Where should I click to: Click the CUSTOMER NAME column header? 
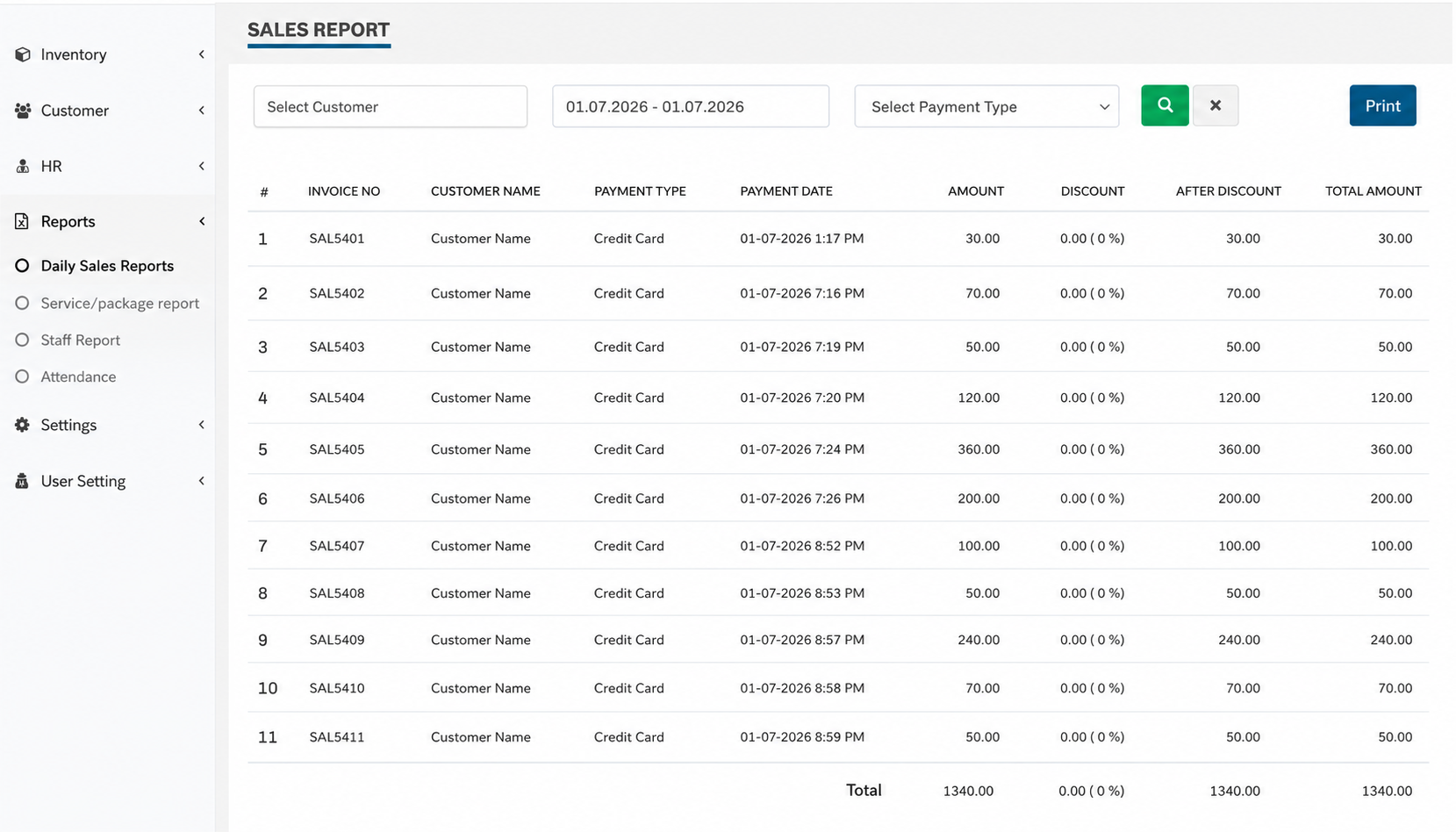coord(485,191)
